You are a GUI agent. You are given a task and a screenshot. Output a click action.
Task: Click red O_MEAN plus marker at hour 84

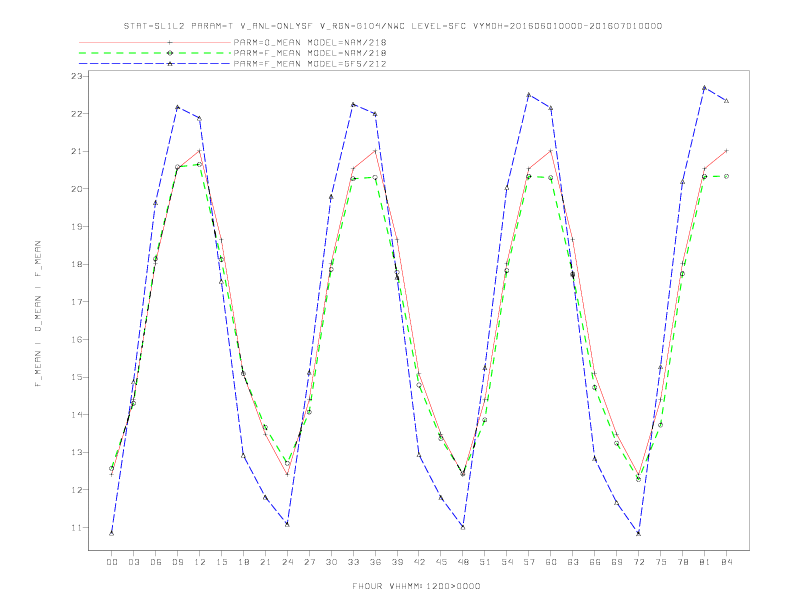point(726,151)
